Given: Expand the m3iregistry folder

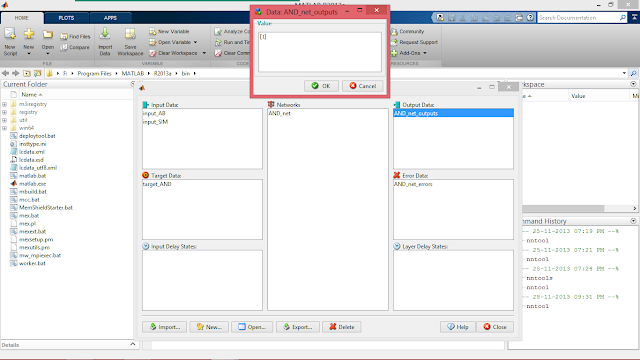Looking at the screenshot, I should coord(4,104).
